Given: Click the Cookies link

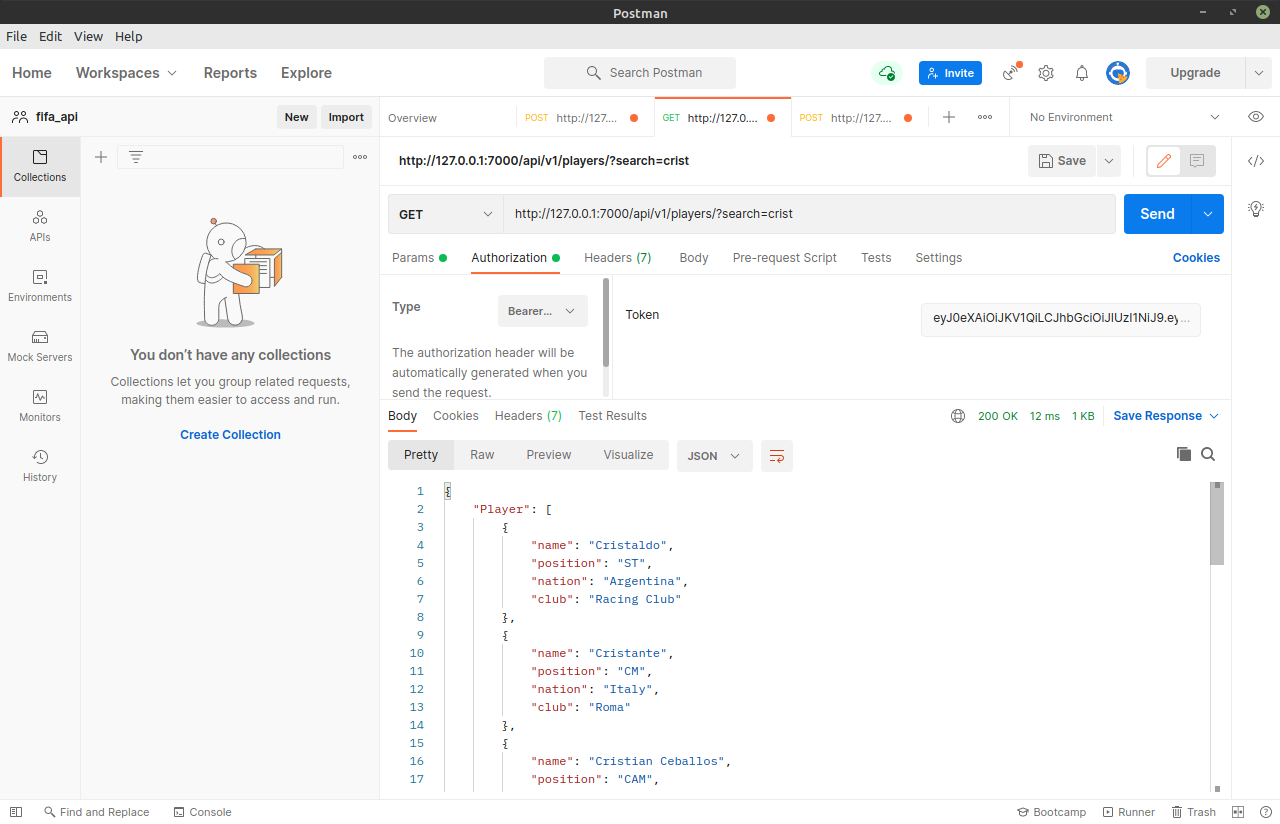Looking at the screenshot, I should (x=1196, y=258).
